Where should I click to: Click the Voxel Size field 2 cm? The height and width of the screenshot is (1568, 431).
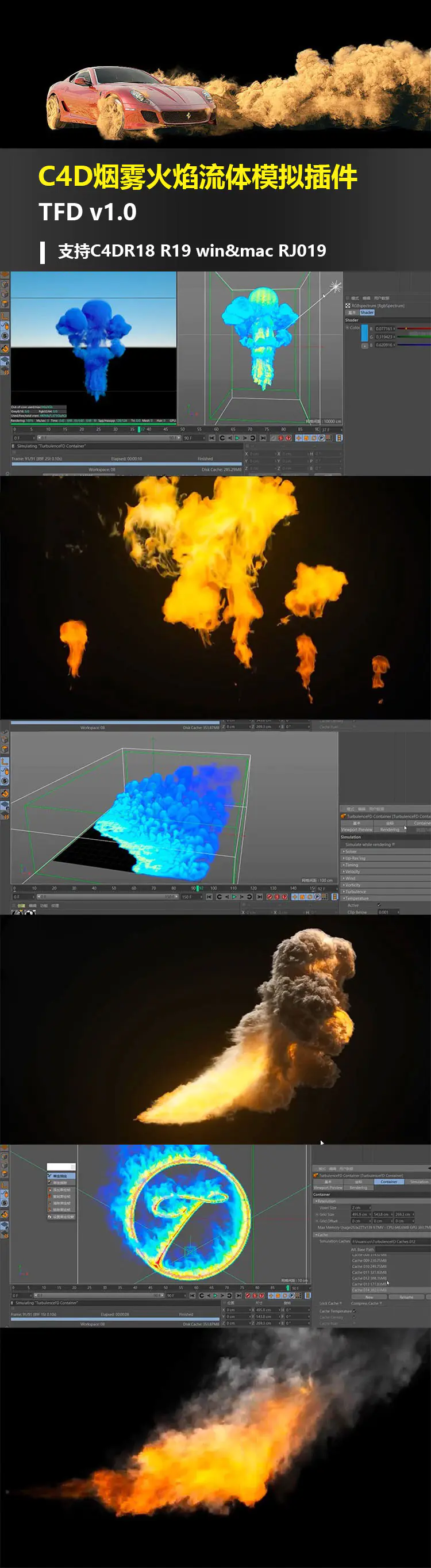click(361, 1208)
